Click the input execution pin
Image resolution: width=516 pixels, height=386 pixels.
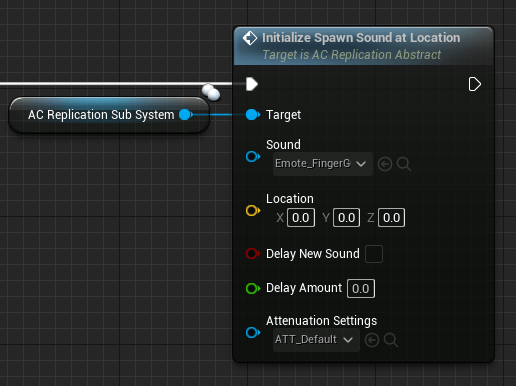[252, 84]
